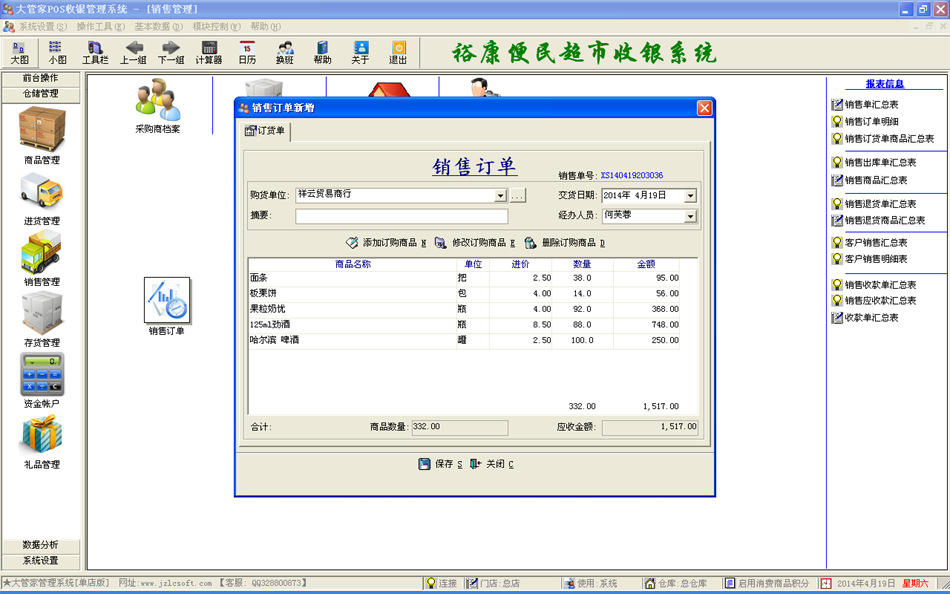Go to 下一组 next group
950x594 pixels.
click(x=171, y=53)
